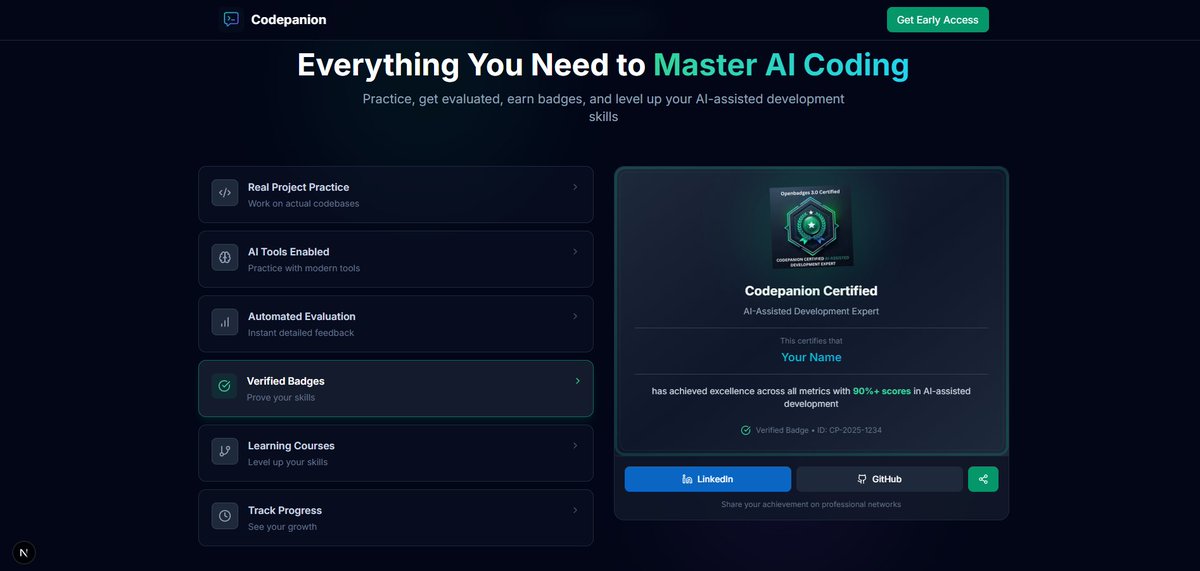Click the brain icon for AI Tools Enabled
The height and width of the screenshot is (571, 1200).
225,258
